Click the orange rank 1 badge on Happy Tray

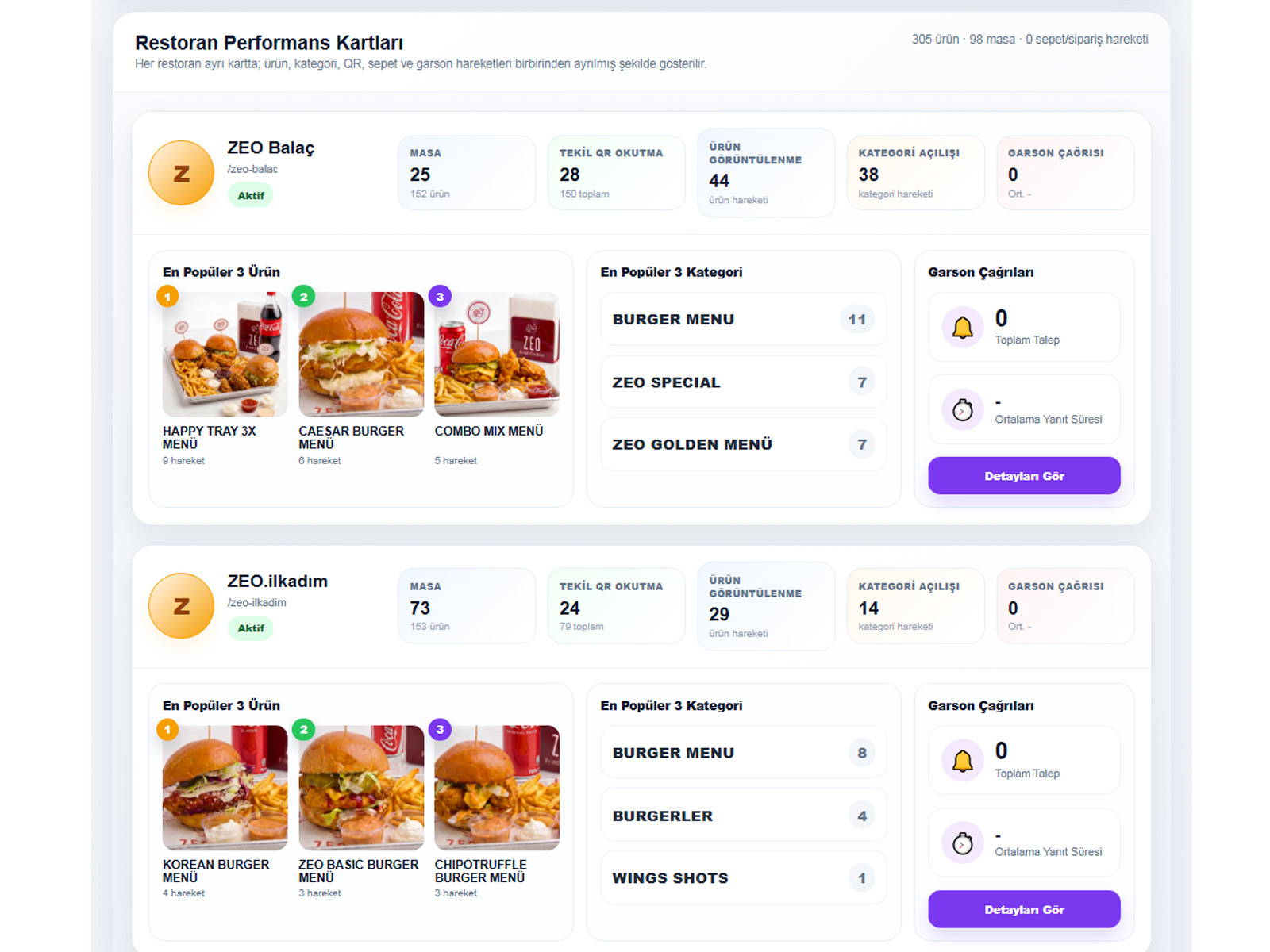pos(167,297)
